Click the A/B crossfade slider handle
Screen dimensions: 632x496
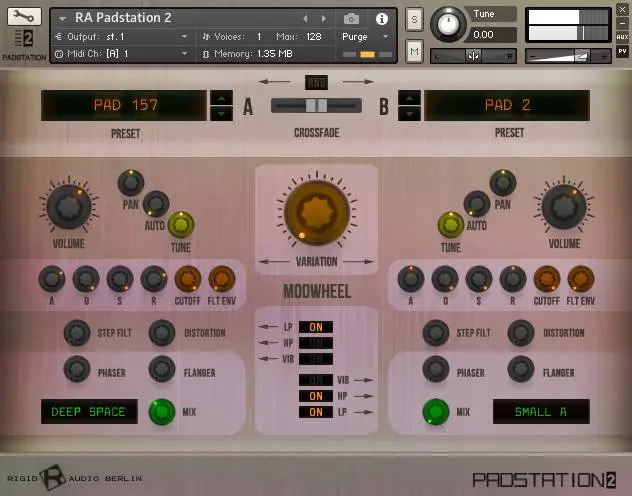(x=316, y=106)
